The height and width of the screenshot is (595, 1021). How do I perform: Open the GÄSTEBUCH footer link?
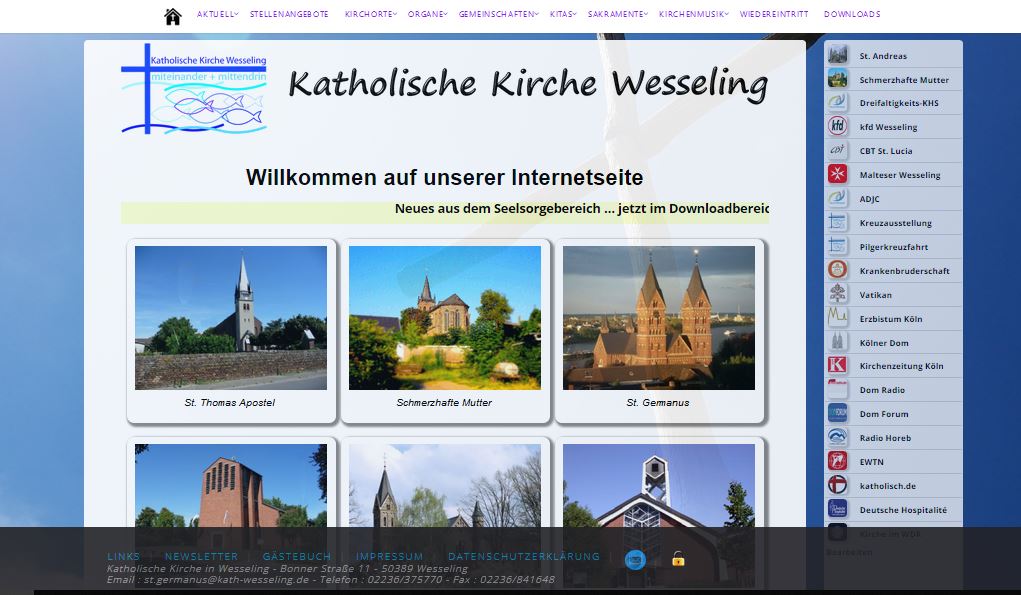(297, 557)
